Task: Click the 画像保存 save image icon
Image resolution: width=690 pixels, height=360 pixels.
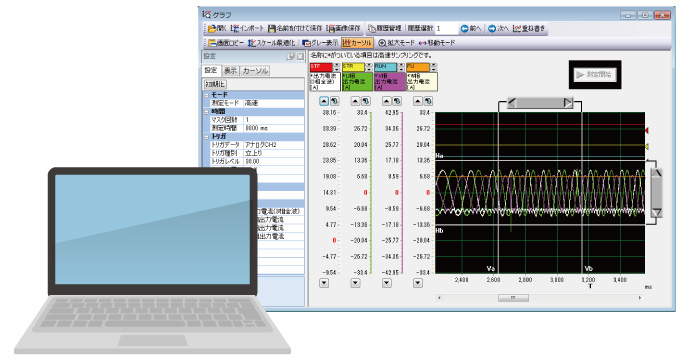Action: [x=330, y=29]
